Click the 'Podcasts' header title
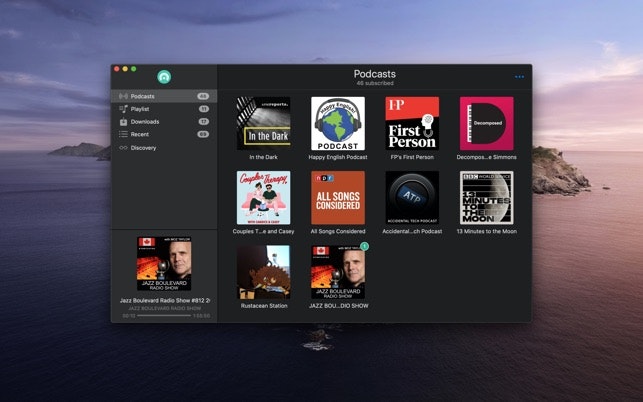Screen dimensions: 643x402 pos(375,74)
